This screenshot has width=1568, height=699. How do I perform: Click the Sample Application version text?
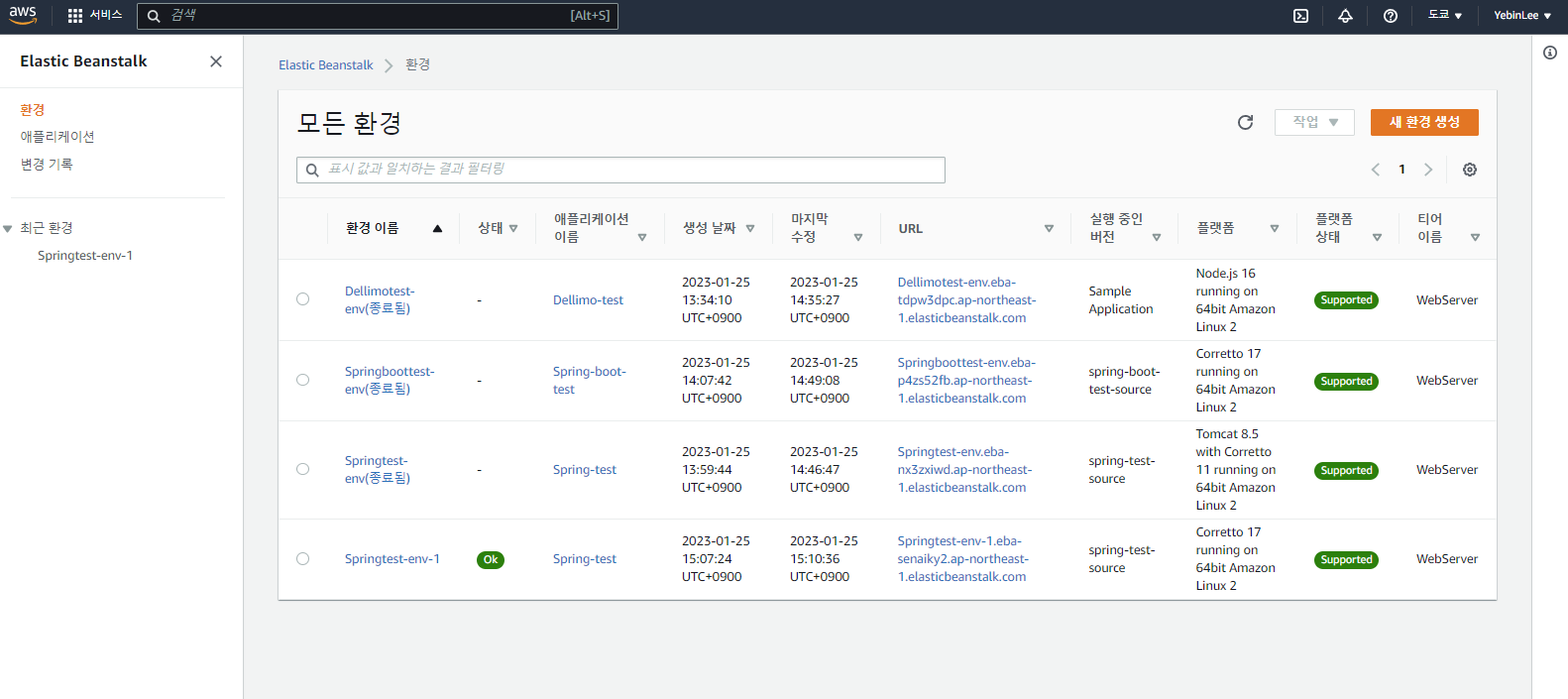pos(1121,300)
